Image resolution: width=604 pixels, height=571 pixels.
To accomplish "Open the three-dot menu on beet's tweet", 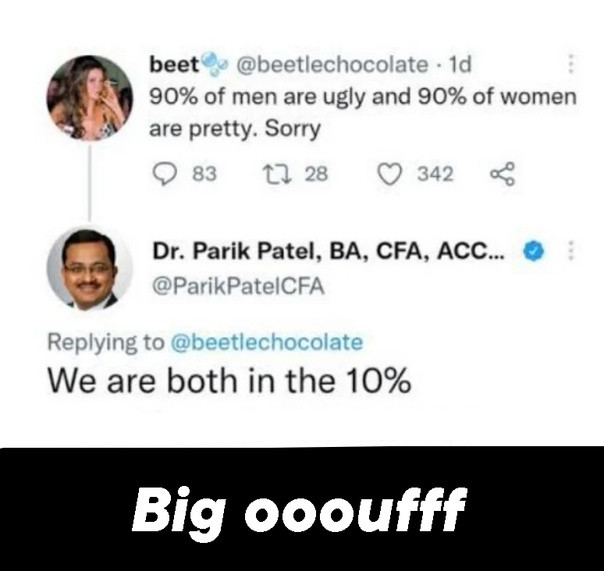I will [571, 64].
